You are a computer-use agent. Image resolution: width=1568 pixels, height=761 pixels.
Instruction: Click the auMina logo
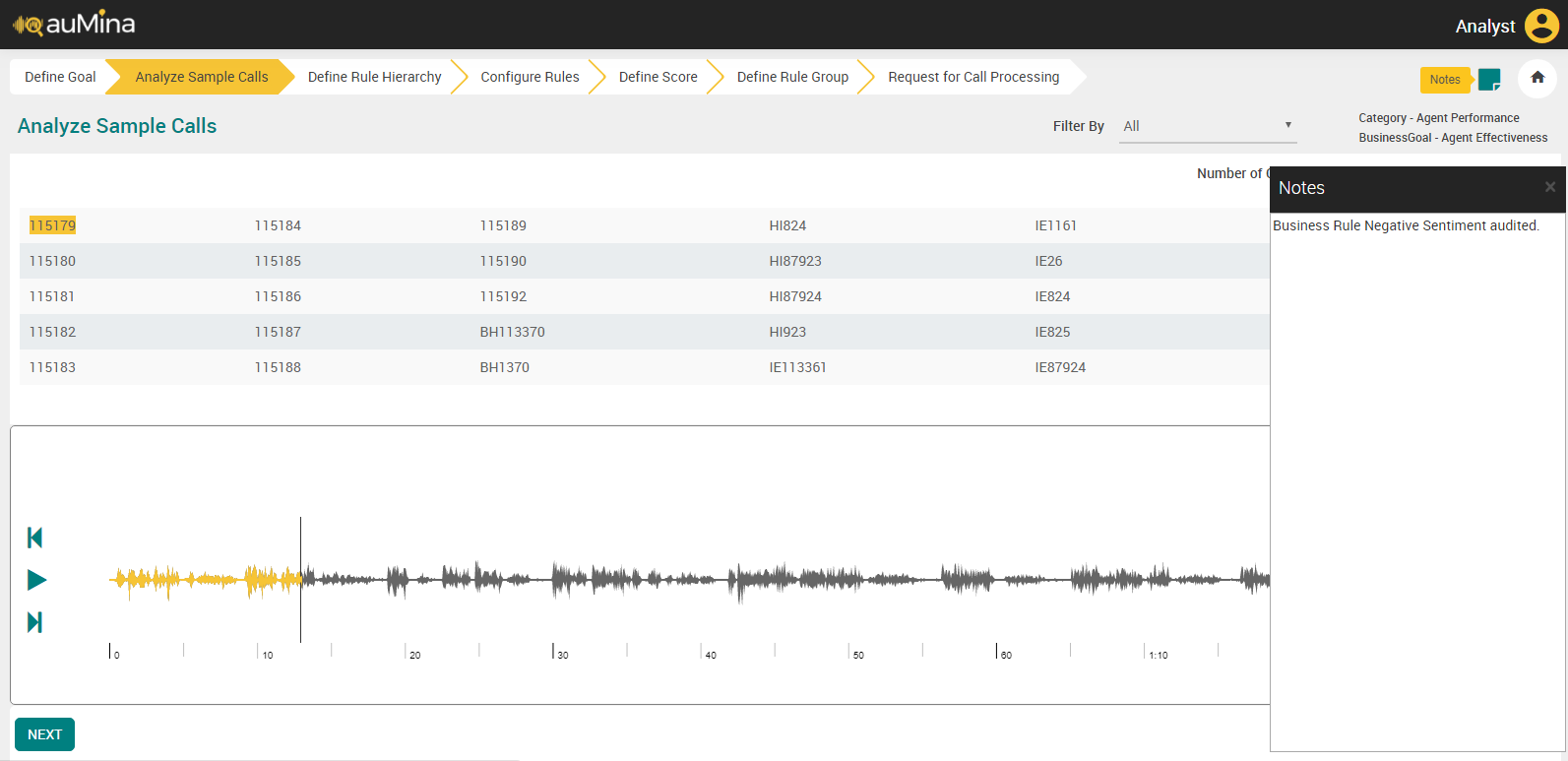coord(74,24)
